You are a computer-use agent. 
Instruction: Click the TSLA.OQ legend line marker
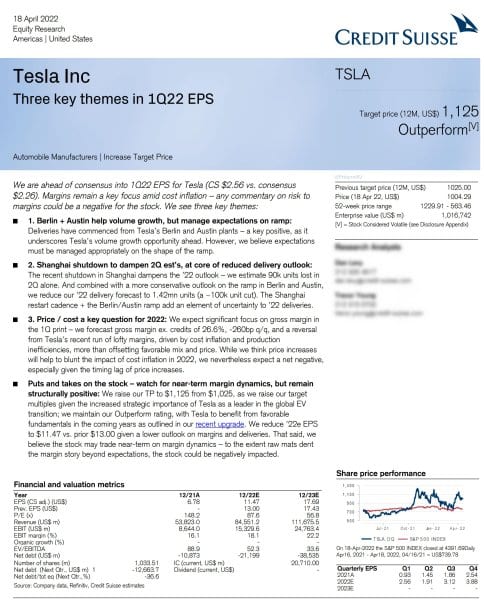click(x=365, y=539)
